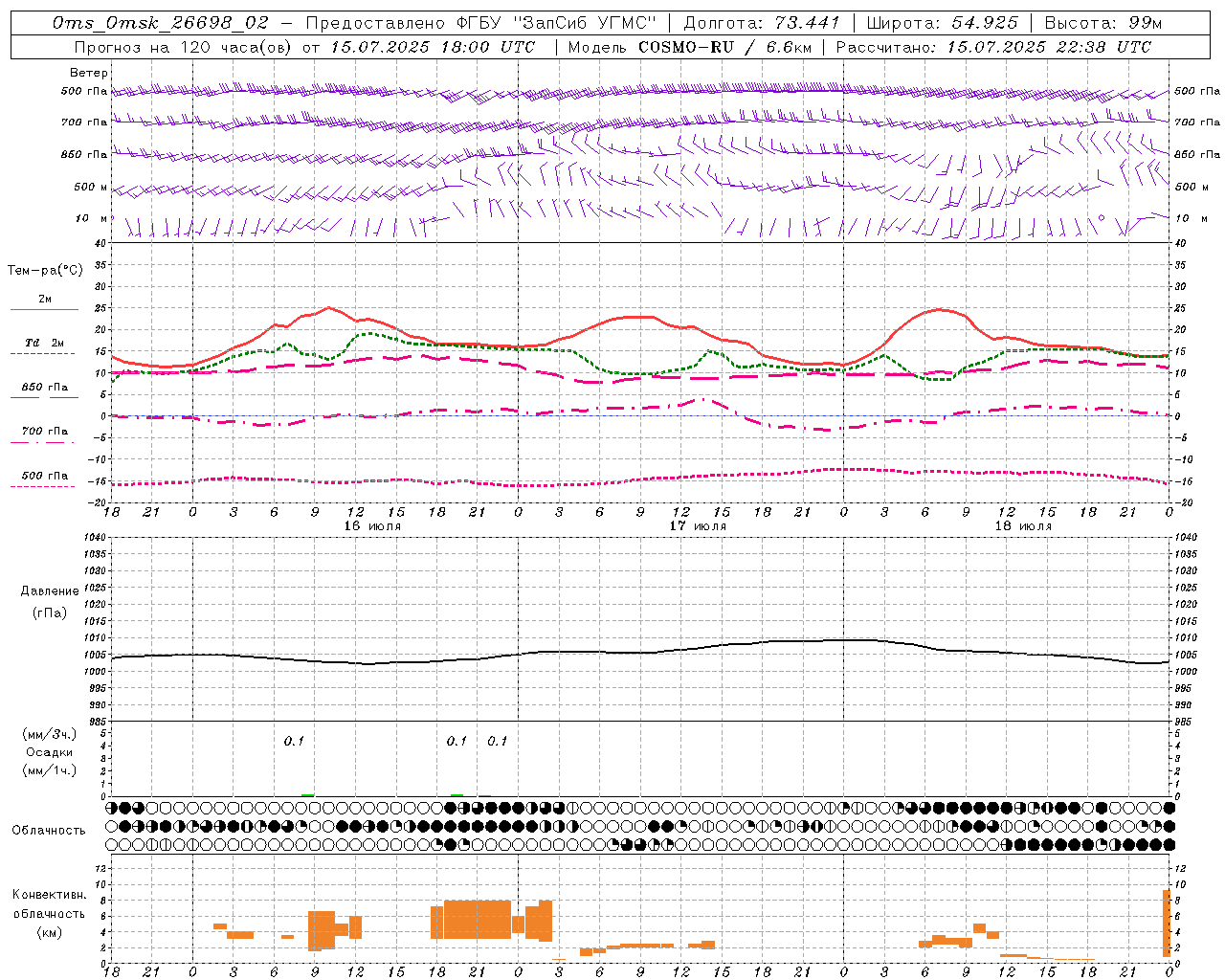
Task: Click the forecast start time 15.07.2025 18:00 UTC
Action: click(x=433, y=47)
